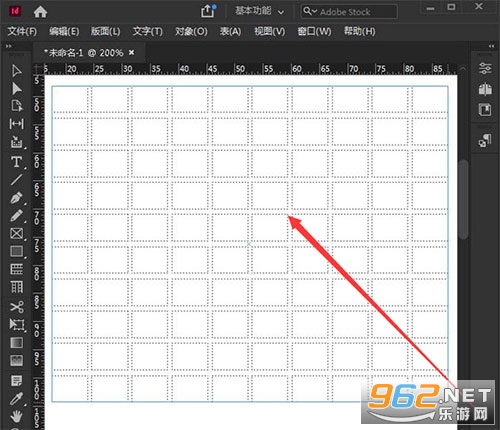Open the Pages panel icon
This screenshot has width=500, height=430.
pos(485,89)
